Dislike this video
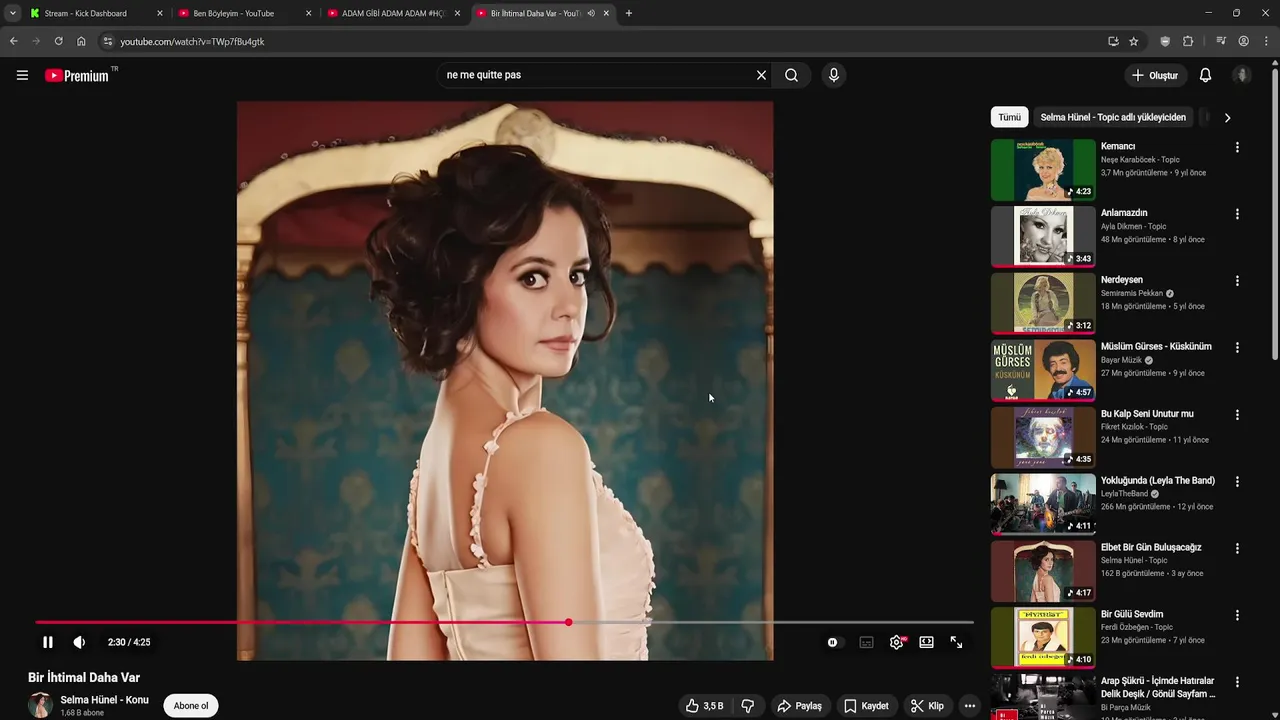Image resolution: width=1280 pixels, height=720 pixels. [747, 706]
